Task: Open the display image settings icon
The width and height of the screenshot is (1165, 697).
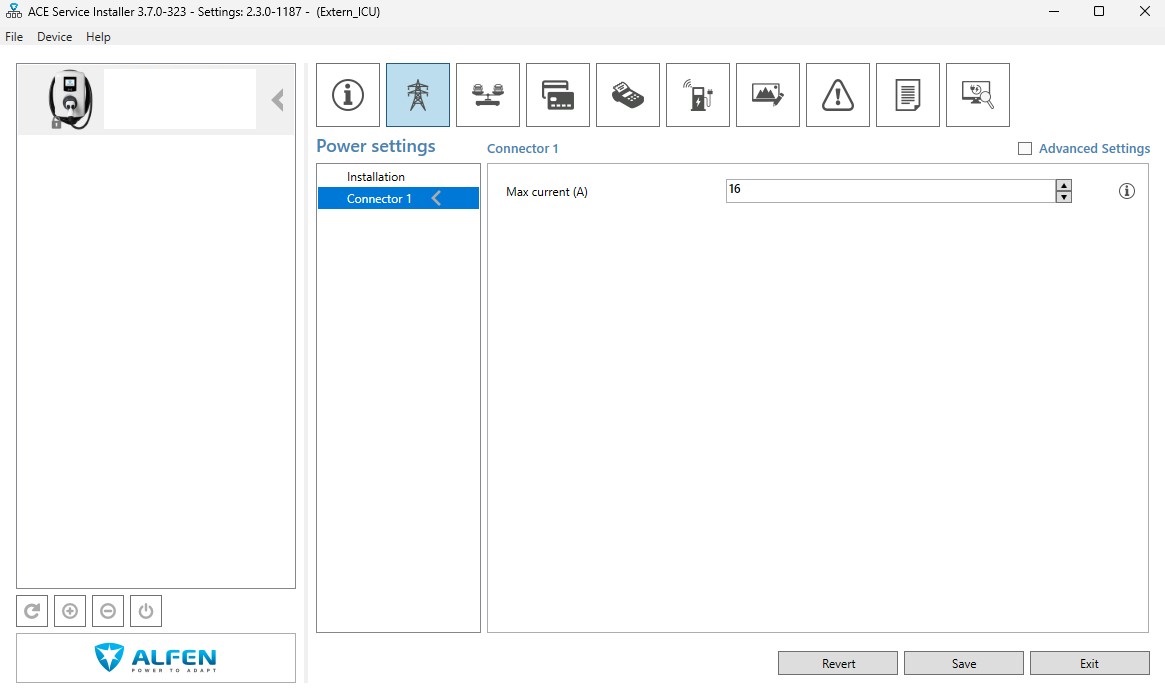Action: point(768,95)
